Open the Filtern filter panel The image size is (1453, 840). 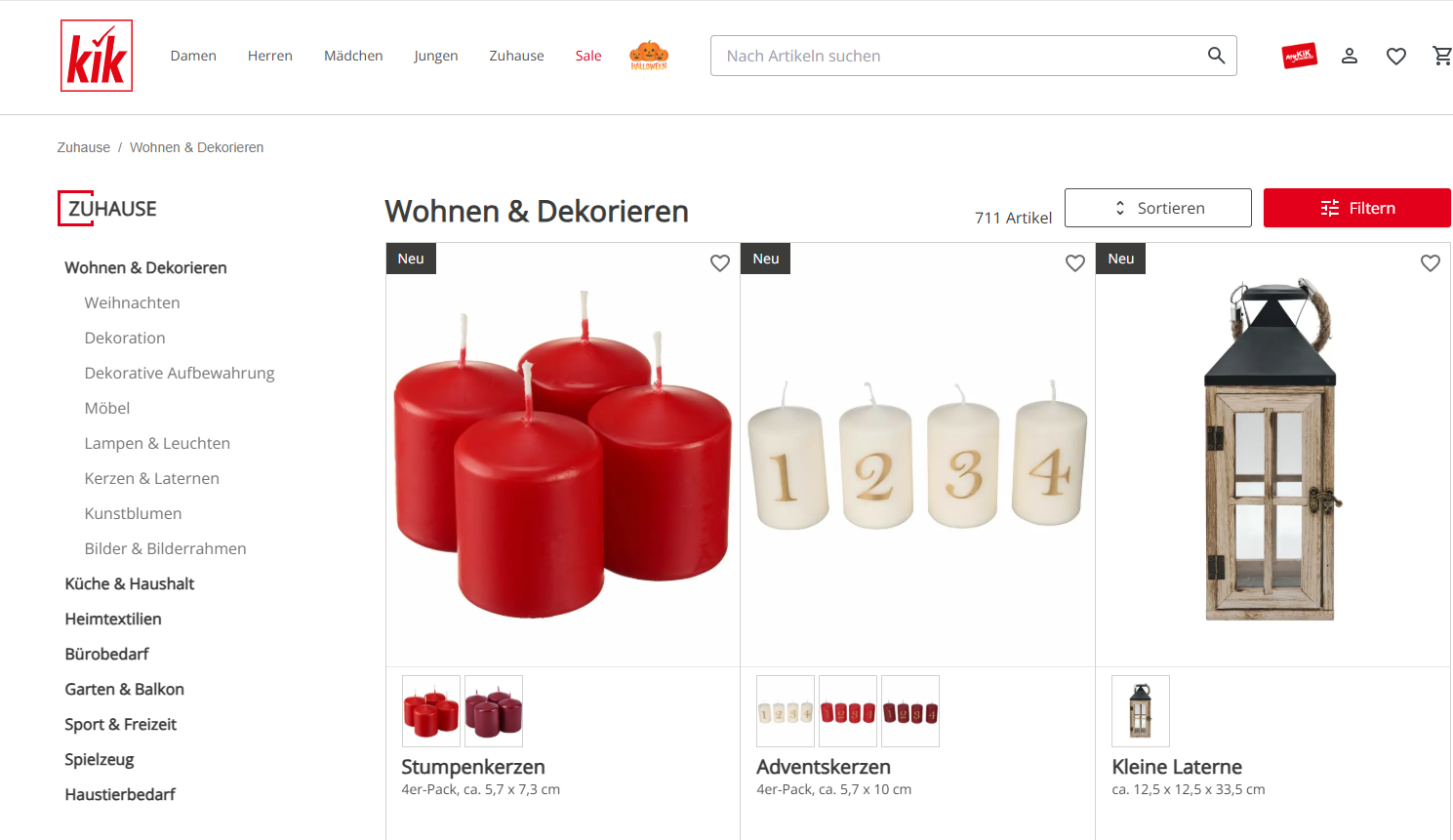1357,208
